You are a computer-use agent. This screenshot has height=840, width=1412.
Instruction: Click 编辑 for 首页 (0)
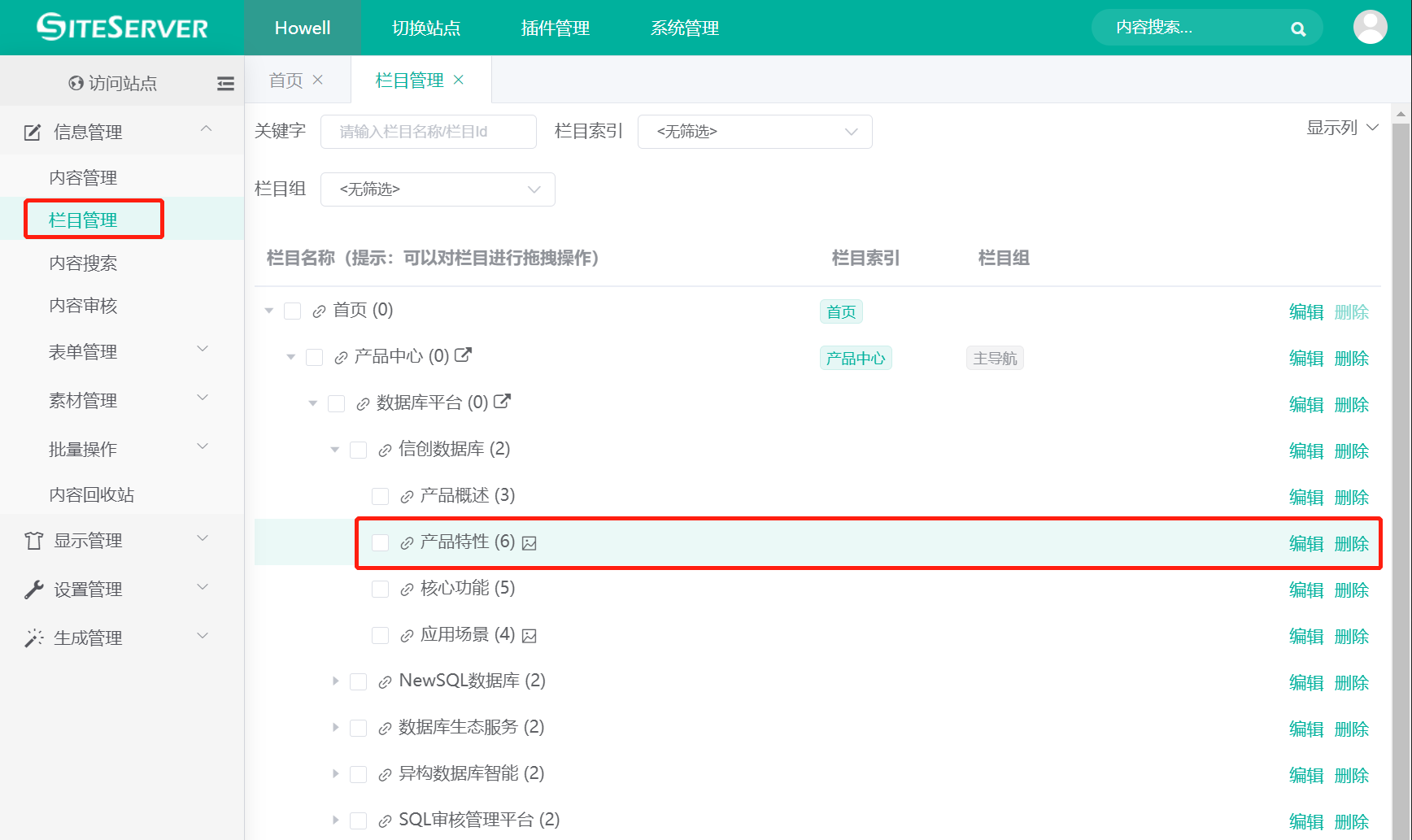[1306, 311]
